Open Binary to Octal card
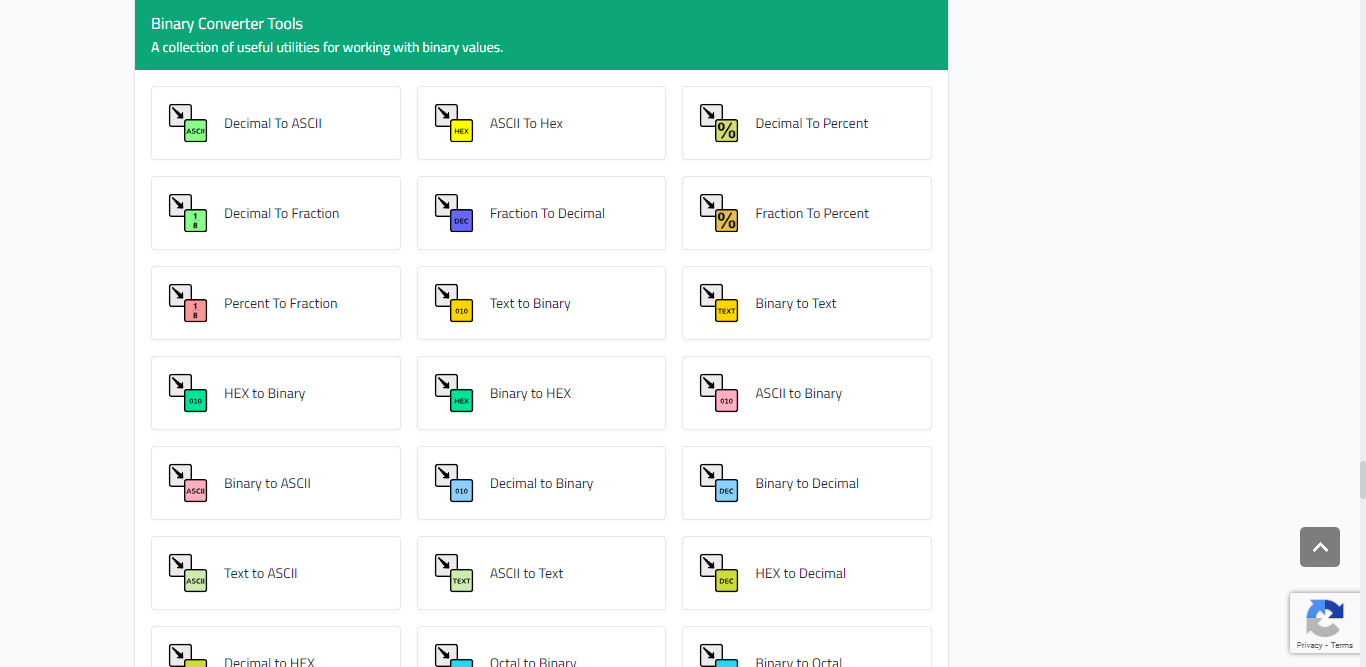The height and width of the screenshot is (667, 1366). point(807,647)
